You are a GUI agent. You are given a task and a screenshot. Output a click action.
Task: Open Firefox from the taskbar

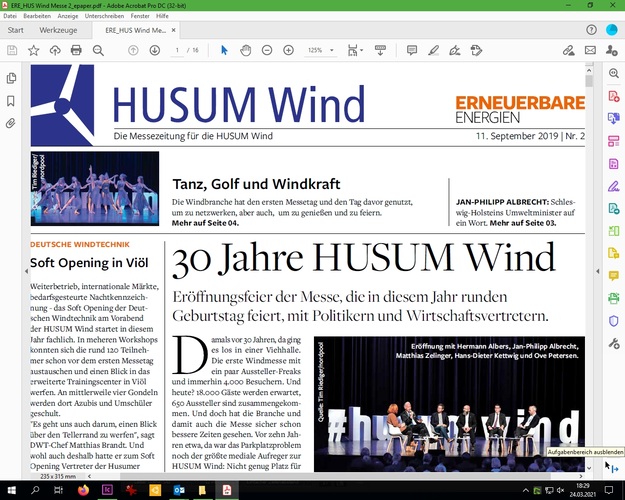pyautogui.click(x=83, y=490)
